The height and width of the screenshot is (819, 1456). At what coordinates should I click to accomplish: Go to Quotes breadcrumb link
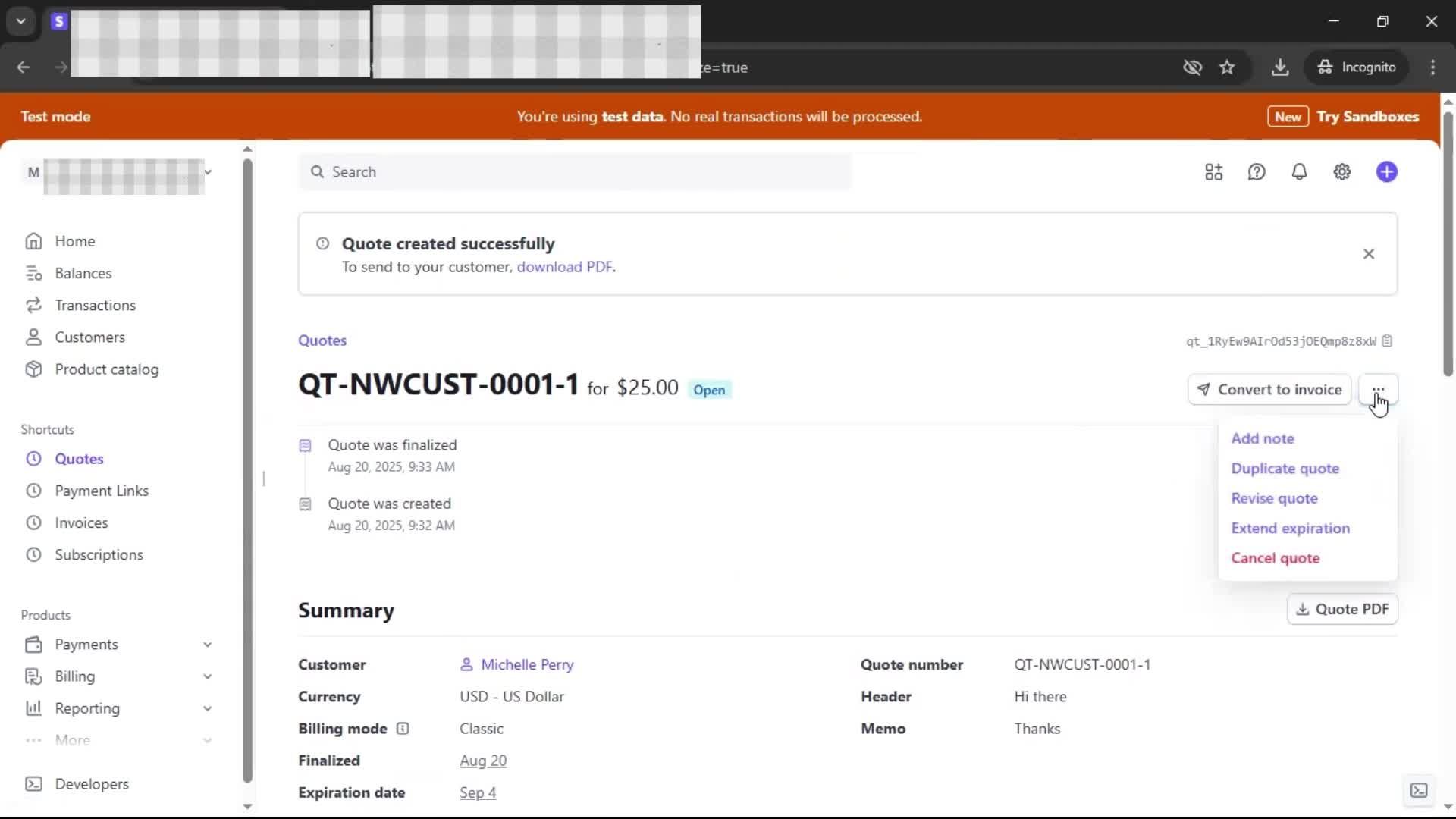click(322, 340)
